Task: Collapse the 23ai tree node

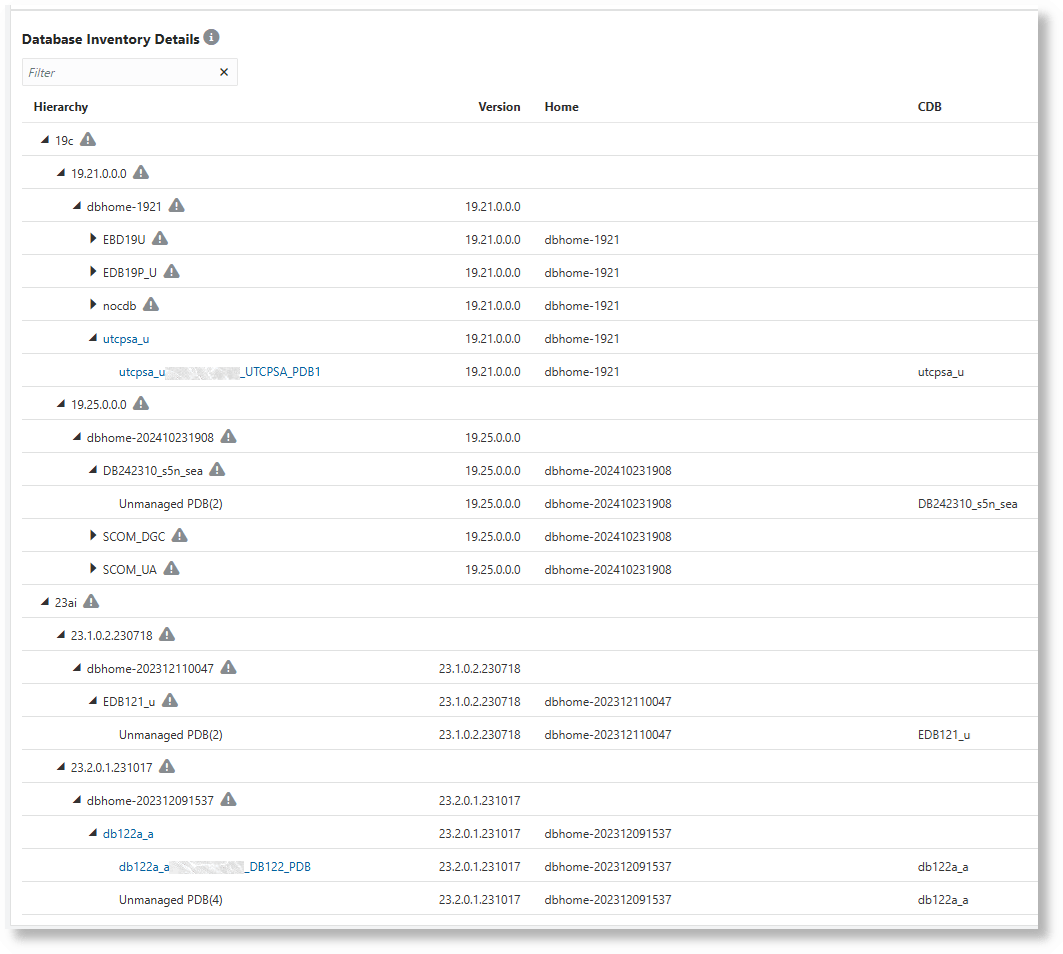Action: 45,601
